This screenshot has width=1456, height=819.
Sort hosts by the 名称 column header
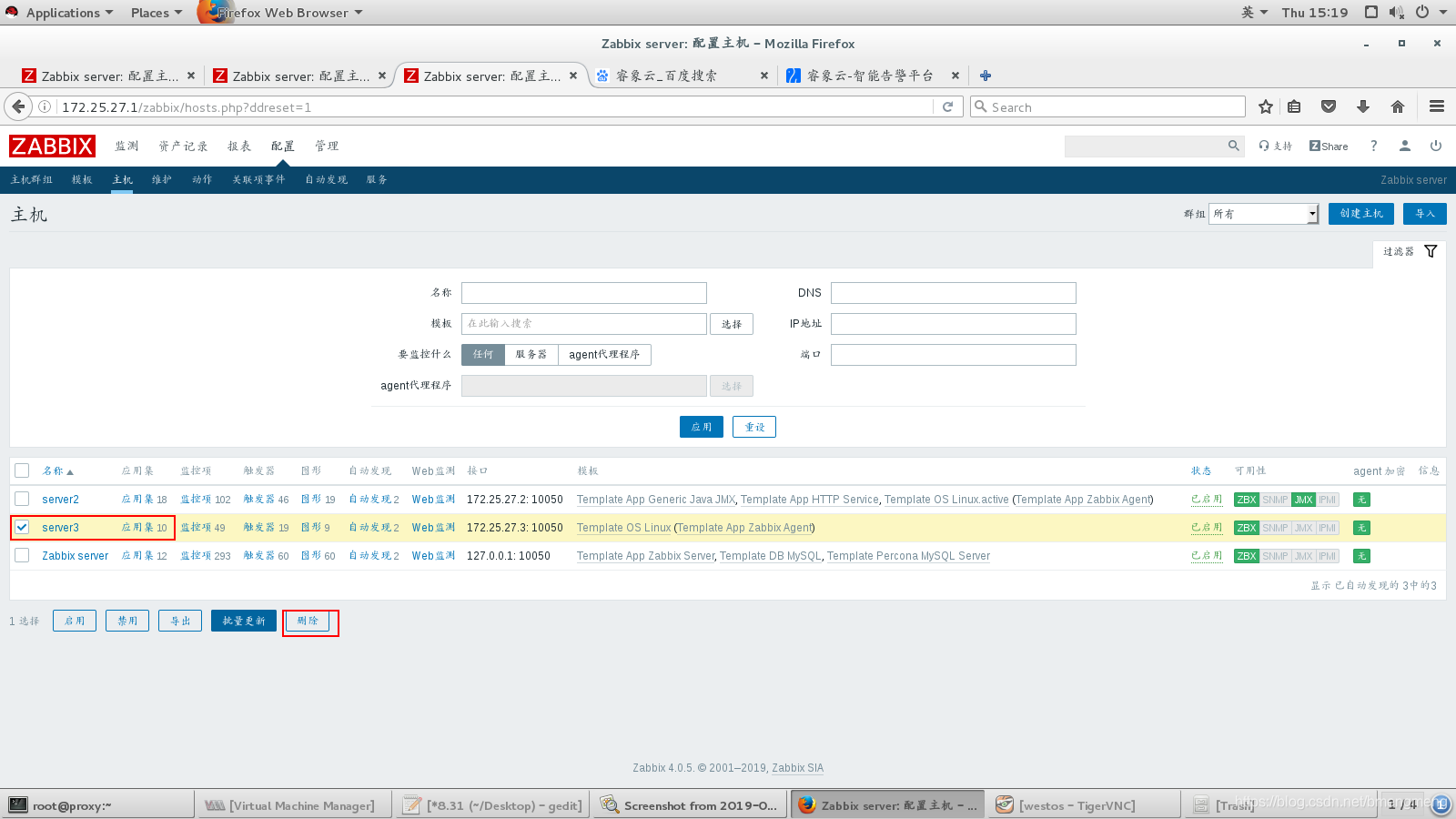point(56,470)
